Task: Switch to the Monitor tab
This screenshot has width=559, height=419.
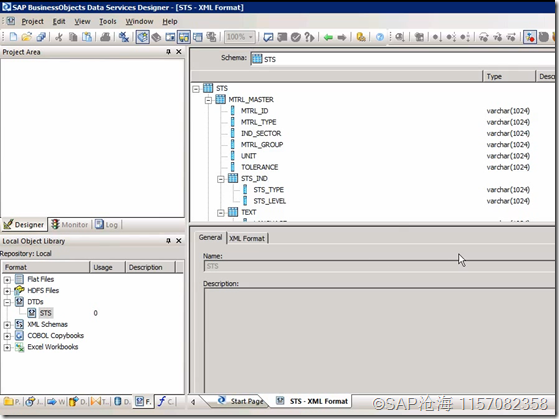Action: point(70,225)
